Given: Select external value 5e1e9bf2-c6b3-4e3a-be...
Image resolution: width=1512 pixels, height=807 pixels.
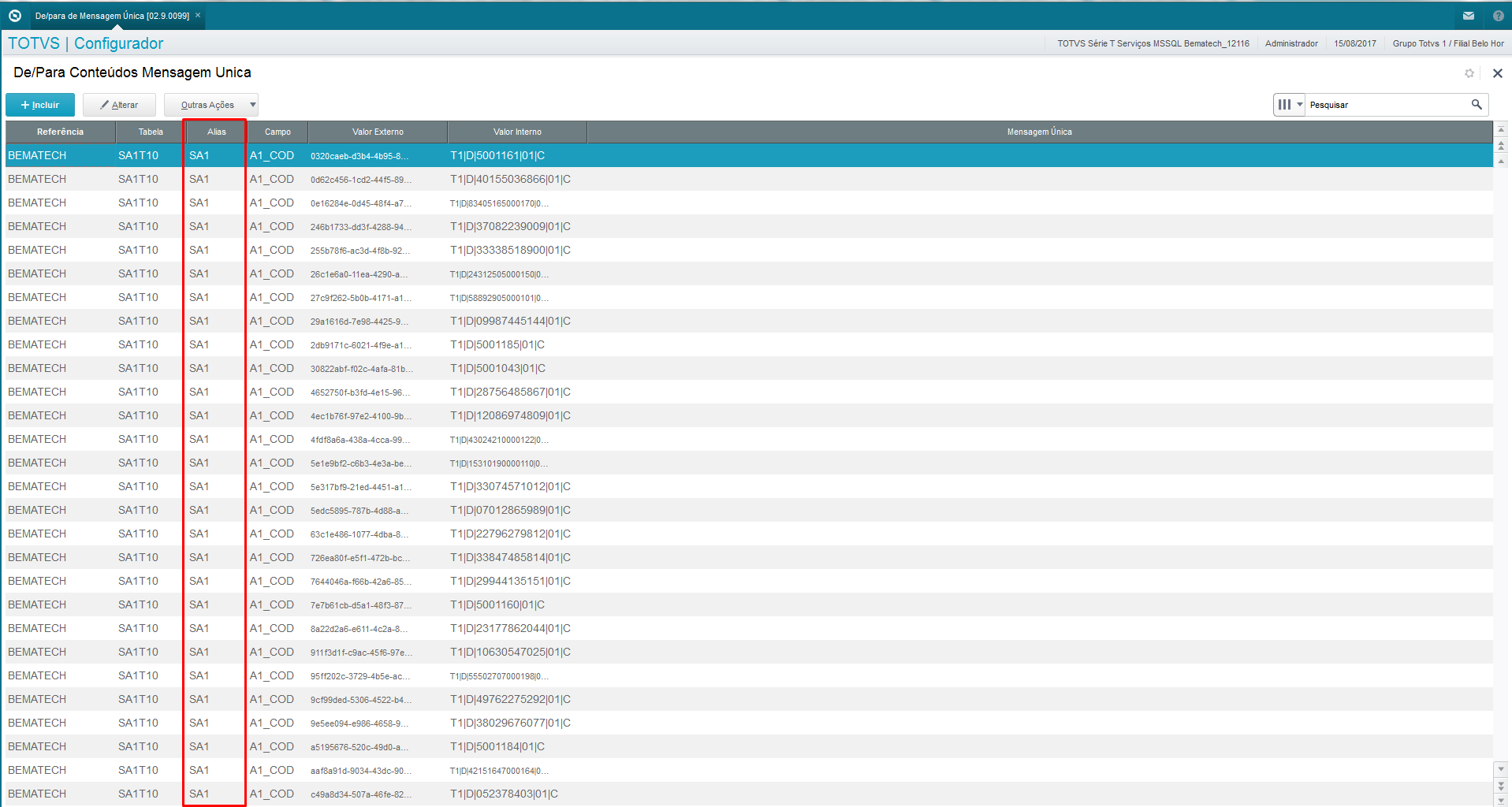Looking at the screenshot, I should 360,463.
